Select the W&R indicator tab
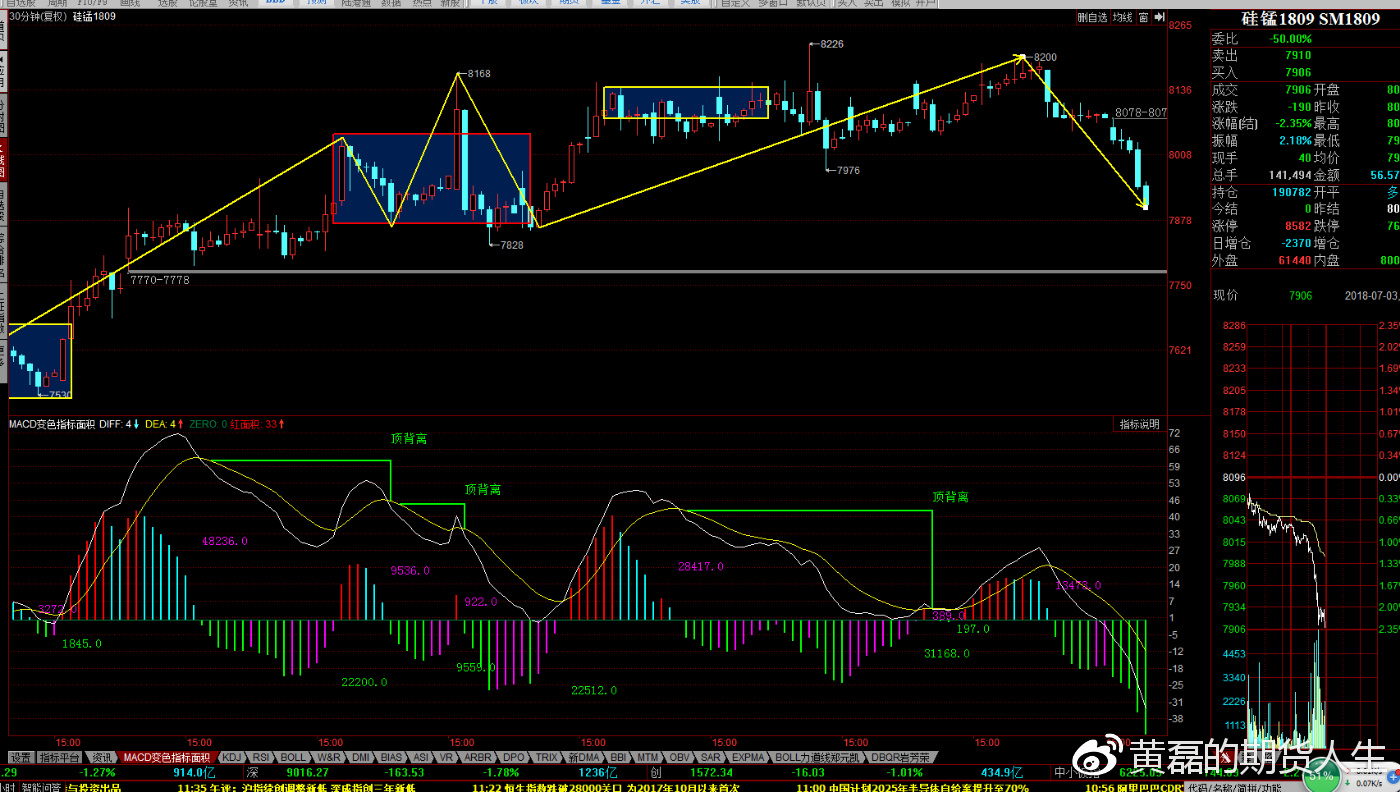The width and height of the screenshot is (1400, 792). pos(329,757)
